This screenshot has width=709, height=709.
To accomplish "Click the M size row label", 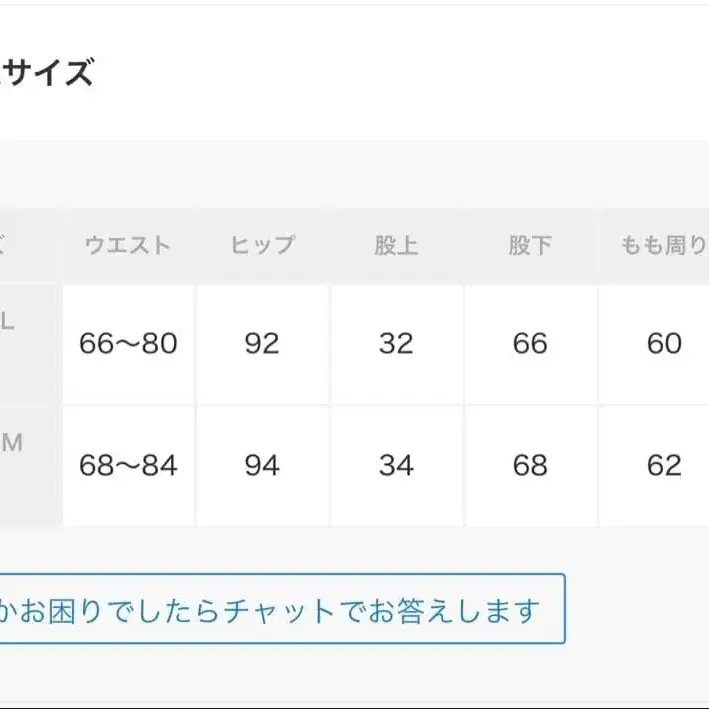I will tap(12, 444).
